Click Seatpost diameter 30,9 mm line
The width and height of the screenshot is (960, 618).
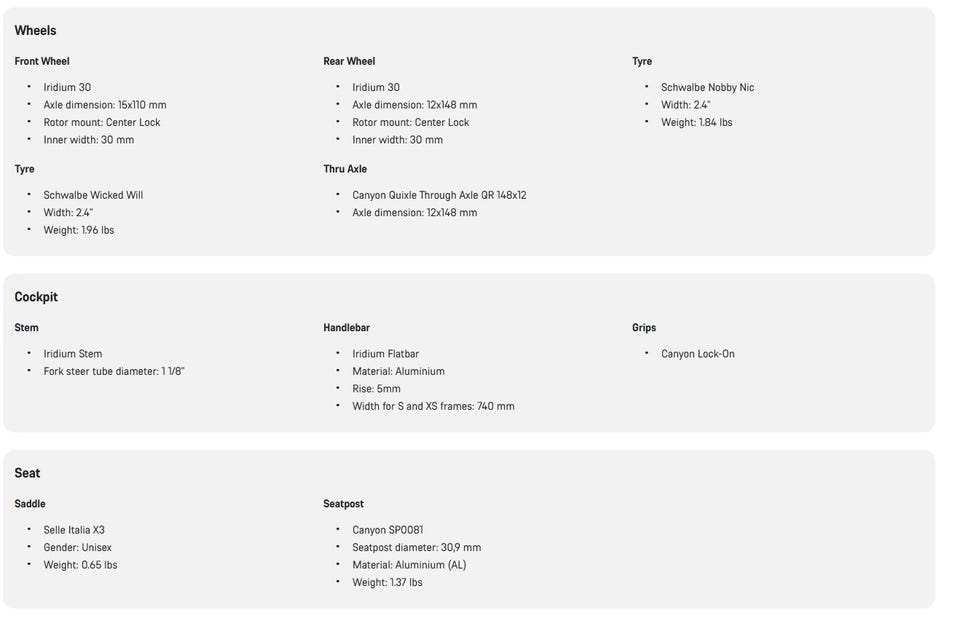tap(416, 548)
